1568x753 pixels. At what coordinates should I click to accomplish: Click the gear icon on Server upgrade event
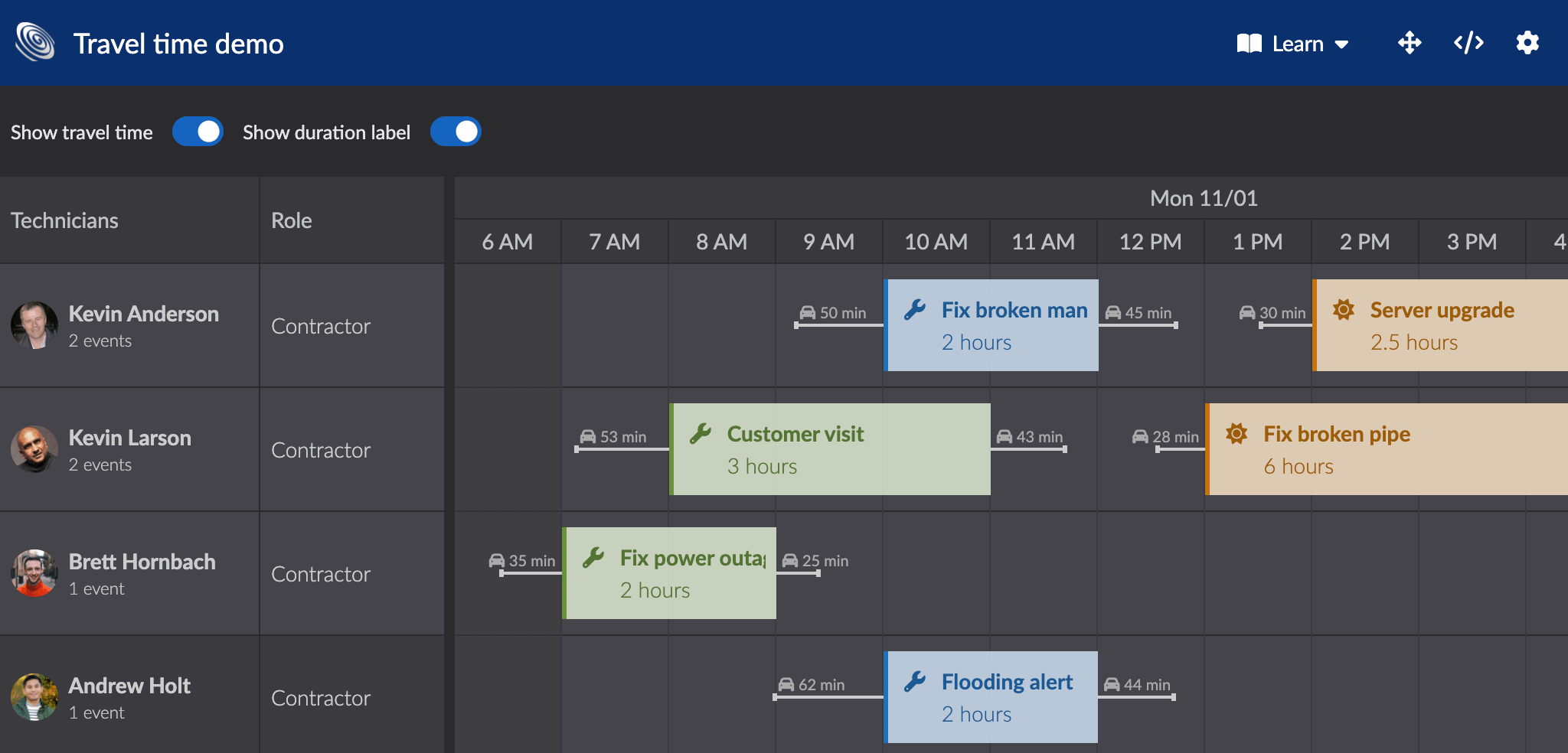pos(1344,310)
